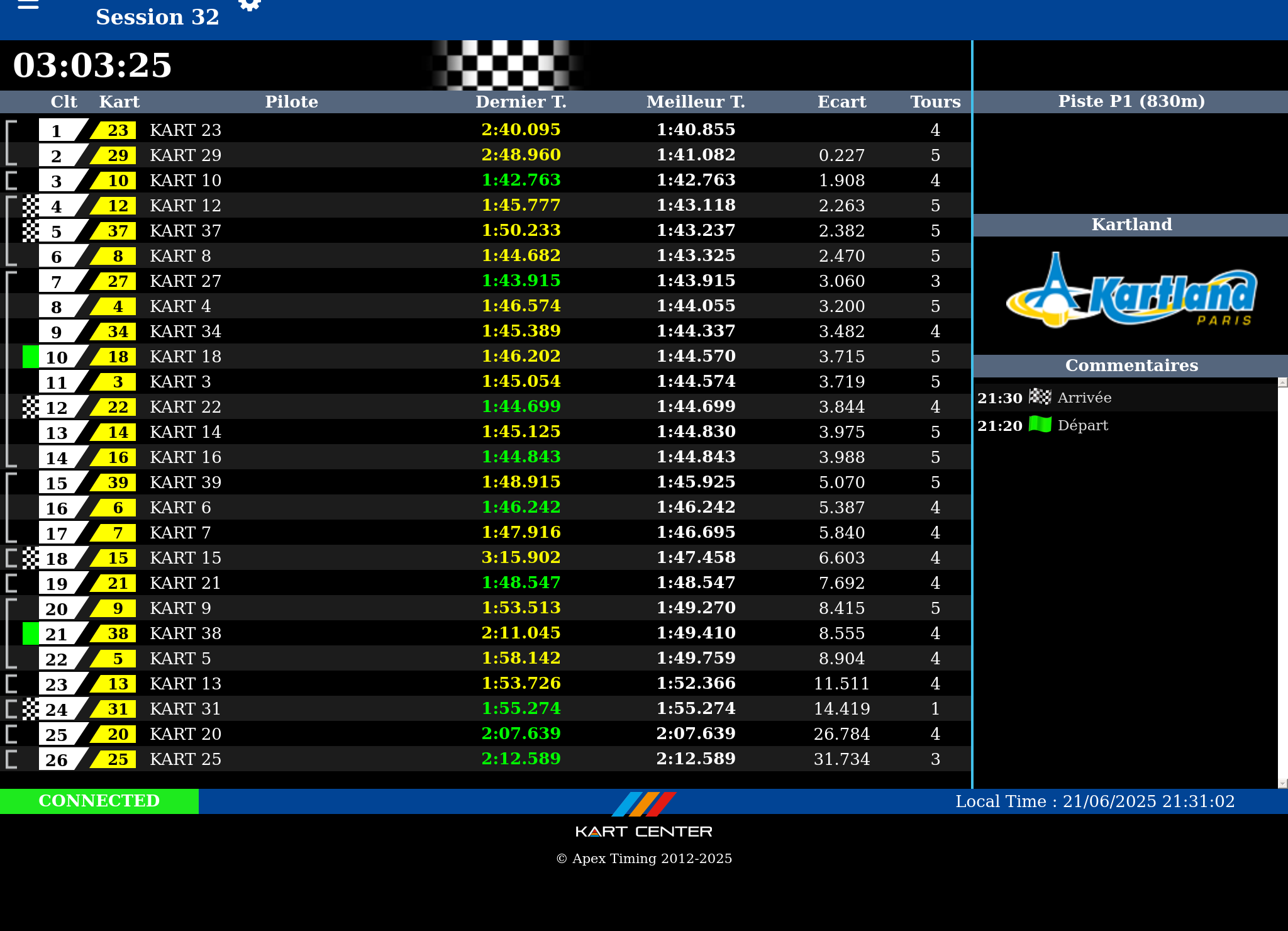Click the yellow kart number 23 badge
The image size is (1288, 931).
click(116, 130)
